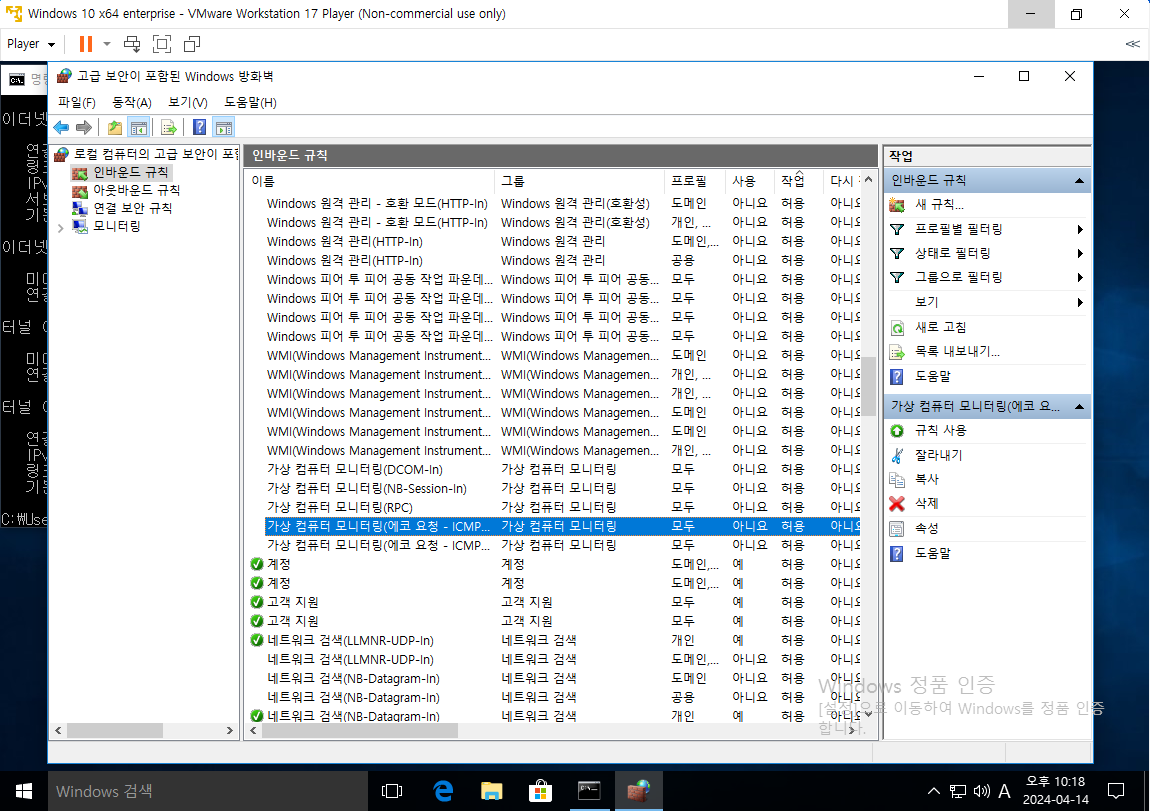Viewport: 1150px width, 811px height.
Task: Open File Explorer from the taskbar
Action: click(x=491, y=791)
